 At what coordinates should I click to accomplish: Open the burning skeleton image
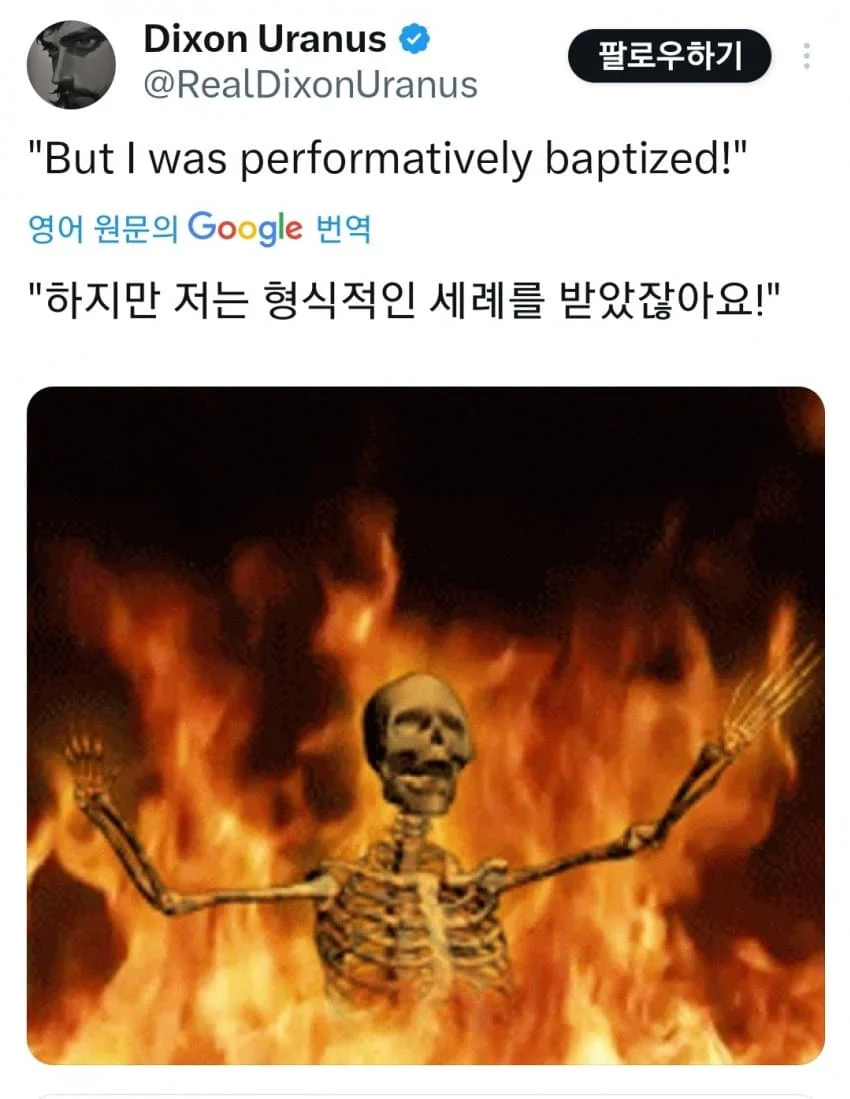tap(425, 725)
